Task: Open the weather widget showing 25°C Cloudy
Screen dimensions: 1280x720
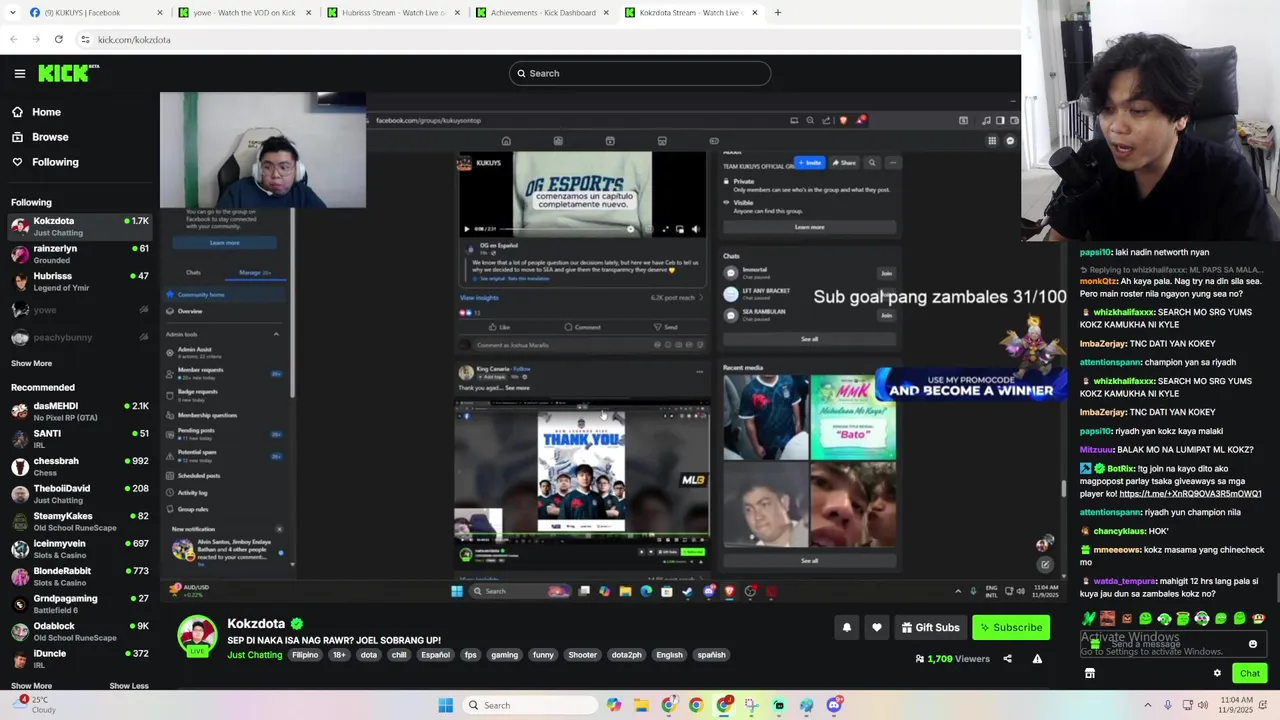Action: click(x=36, y=705)
